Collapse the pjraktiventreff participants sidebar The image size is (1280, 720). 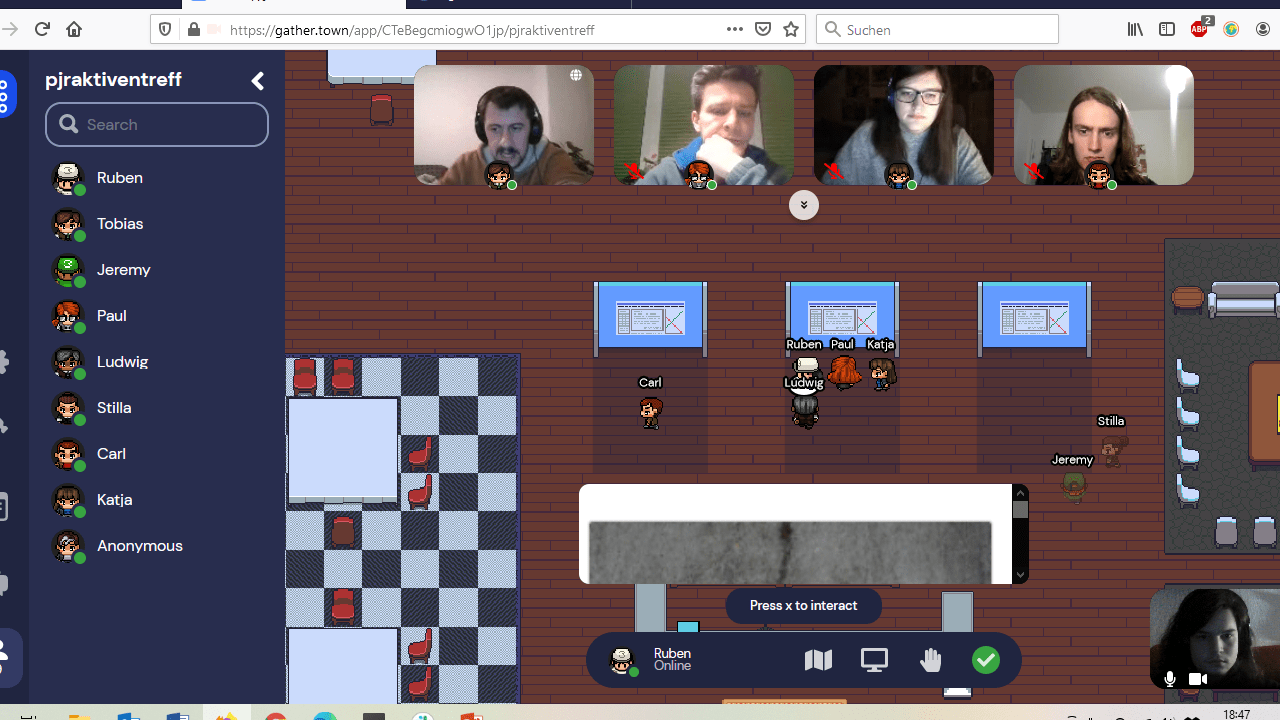[258, 81]
